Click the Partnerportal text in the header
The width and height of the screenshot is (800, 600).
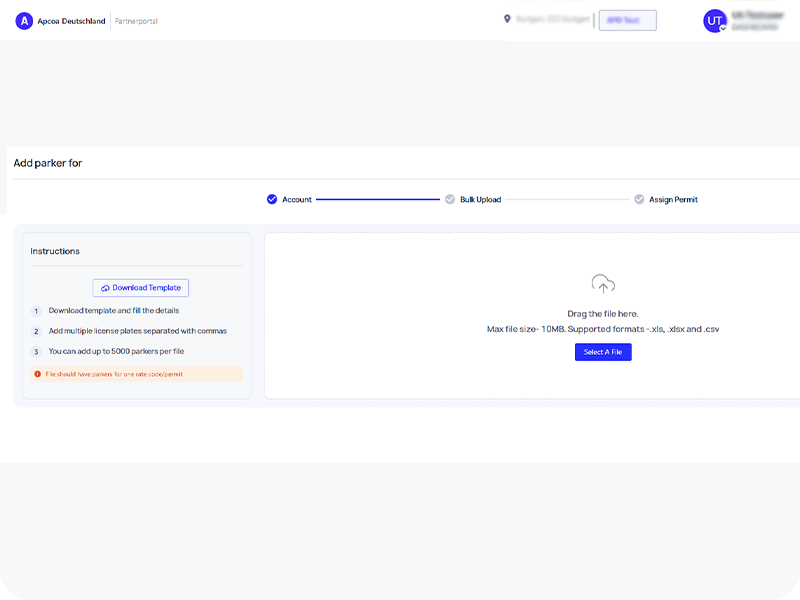136,21
